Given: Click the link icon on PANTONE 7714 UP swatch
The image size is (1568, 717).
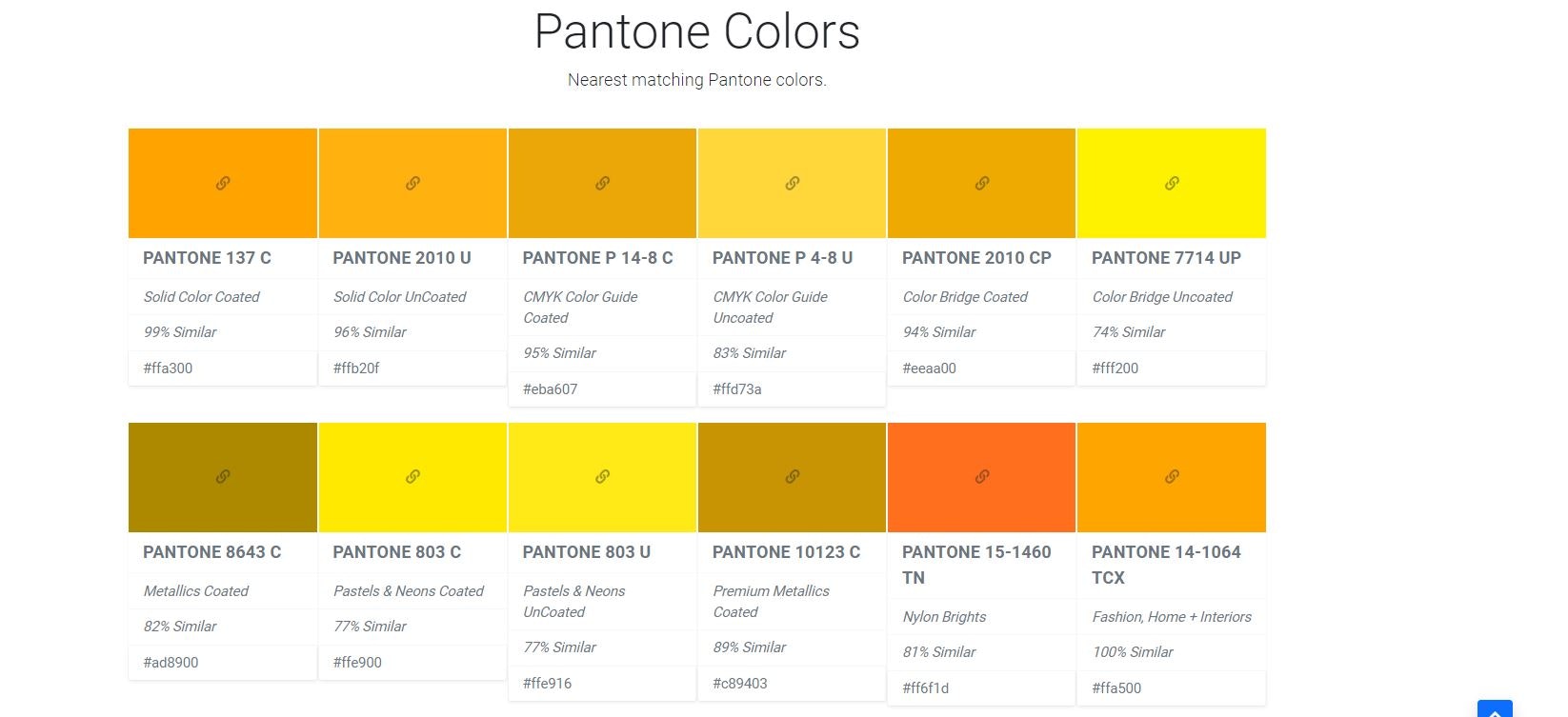Looking at the screenshot, I should coord(1171,183).
